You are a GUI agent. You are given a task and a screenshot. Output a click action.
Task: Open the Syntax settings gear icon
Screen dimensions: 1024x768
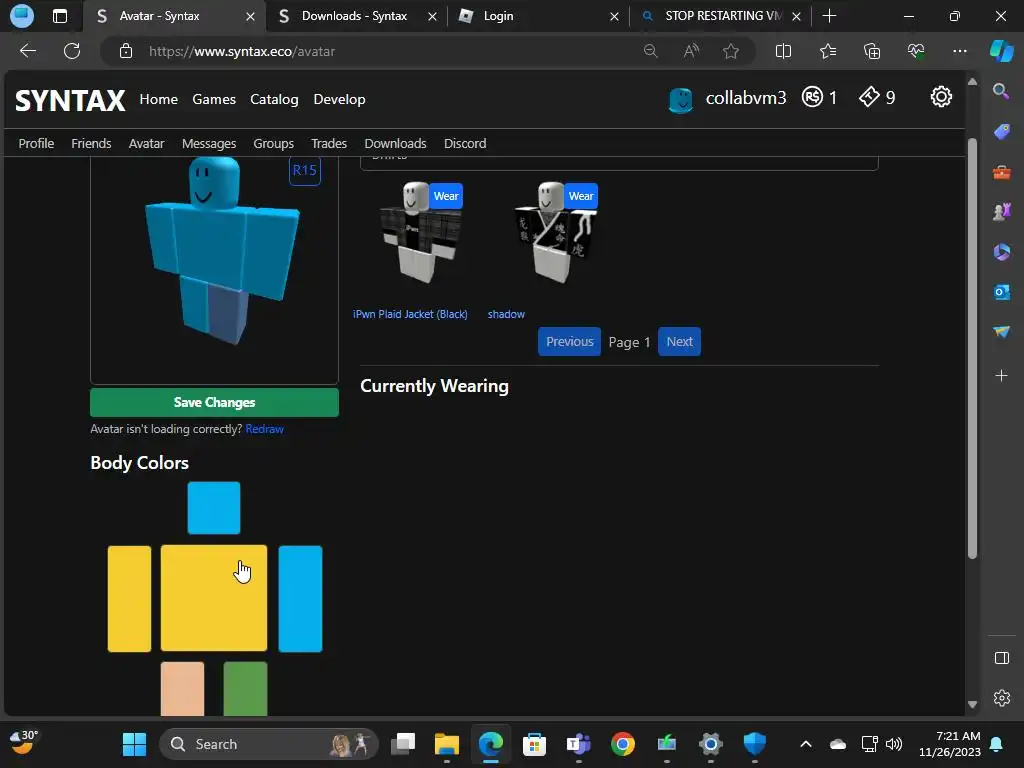940,97
